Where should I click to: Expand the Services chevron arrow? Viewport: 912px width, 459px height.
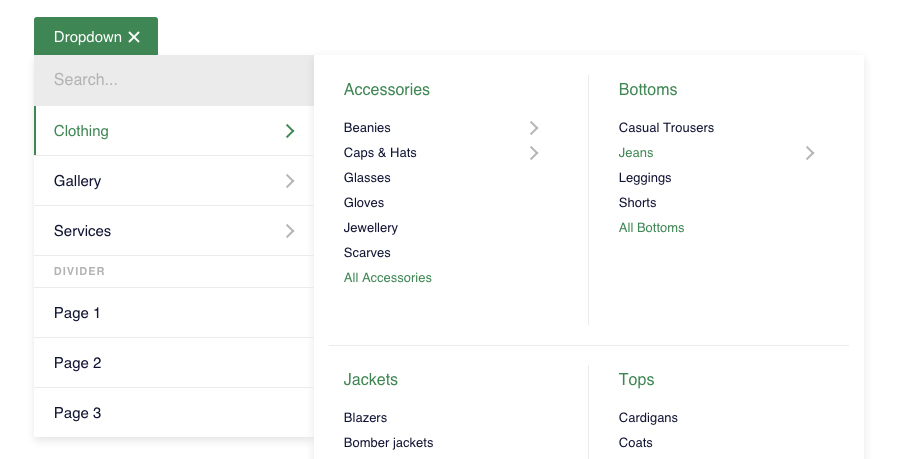pyautogui.click(x=290, y=231)
